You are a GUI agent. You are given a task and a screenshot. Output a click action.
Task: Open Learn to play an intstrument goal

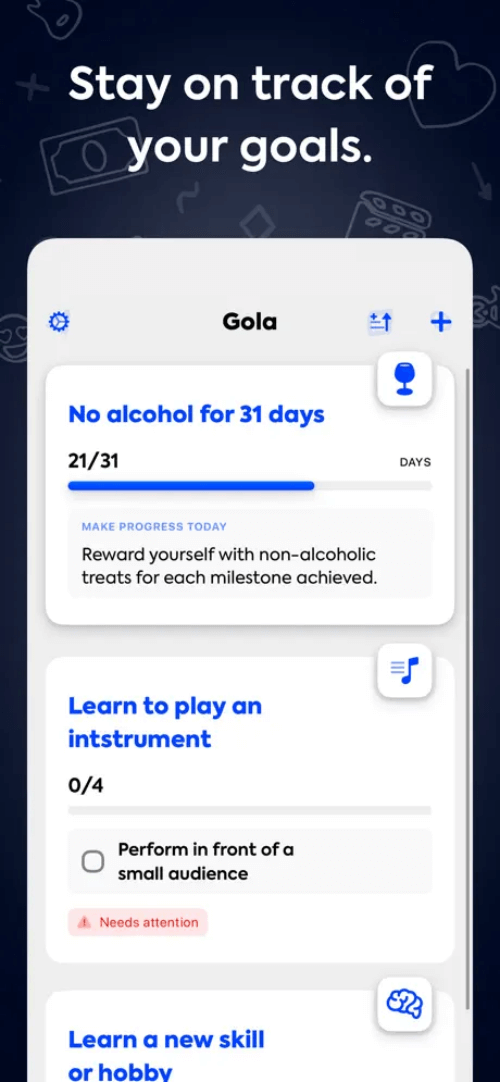click(165, 722)
